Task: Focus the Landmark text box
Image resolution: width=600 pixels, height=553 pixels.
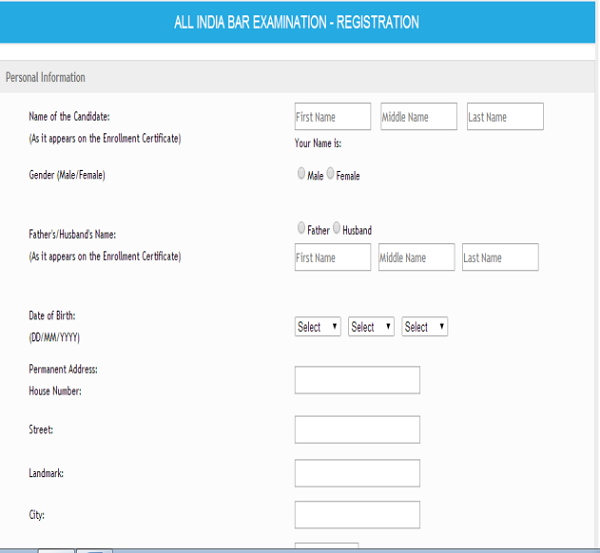Action: [357, 473]
